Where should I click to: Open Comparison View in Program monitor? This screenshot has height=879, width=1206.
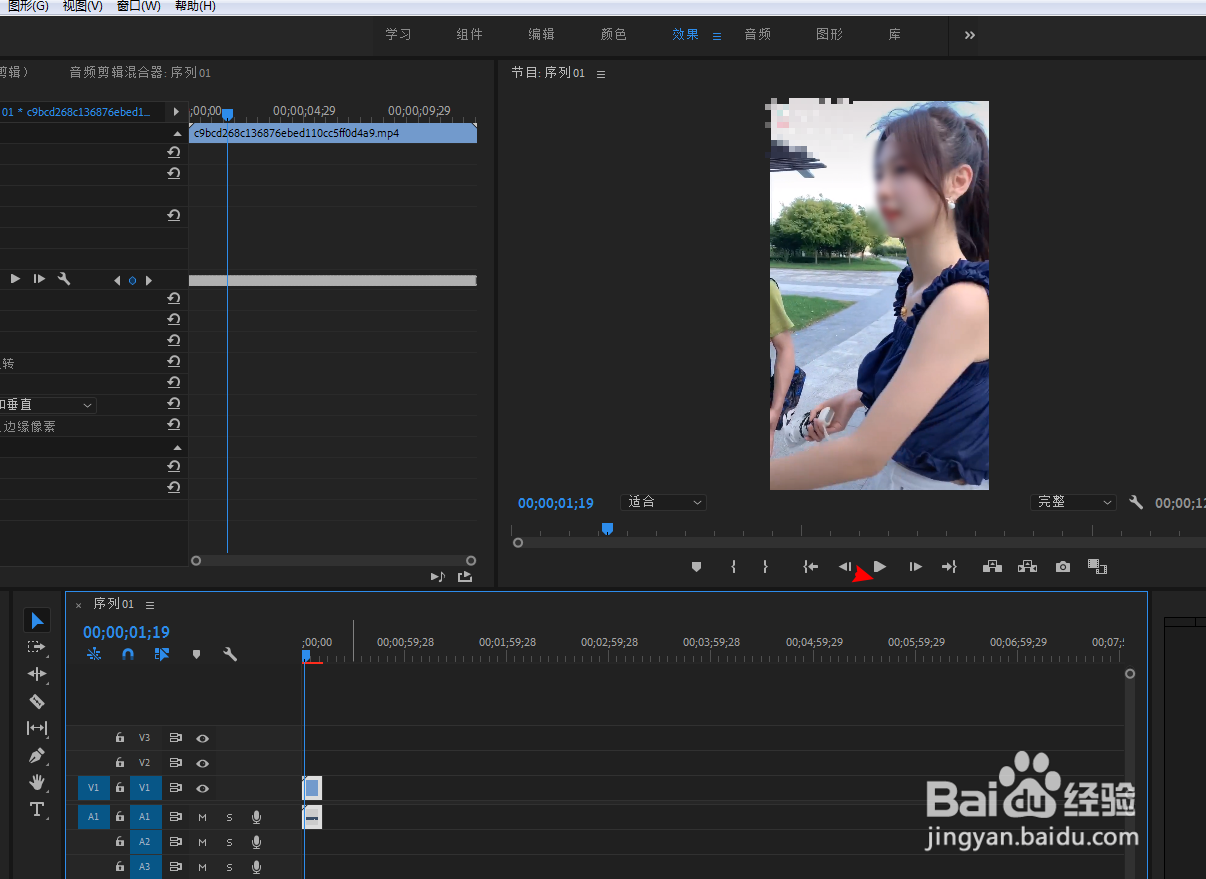1097,567
